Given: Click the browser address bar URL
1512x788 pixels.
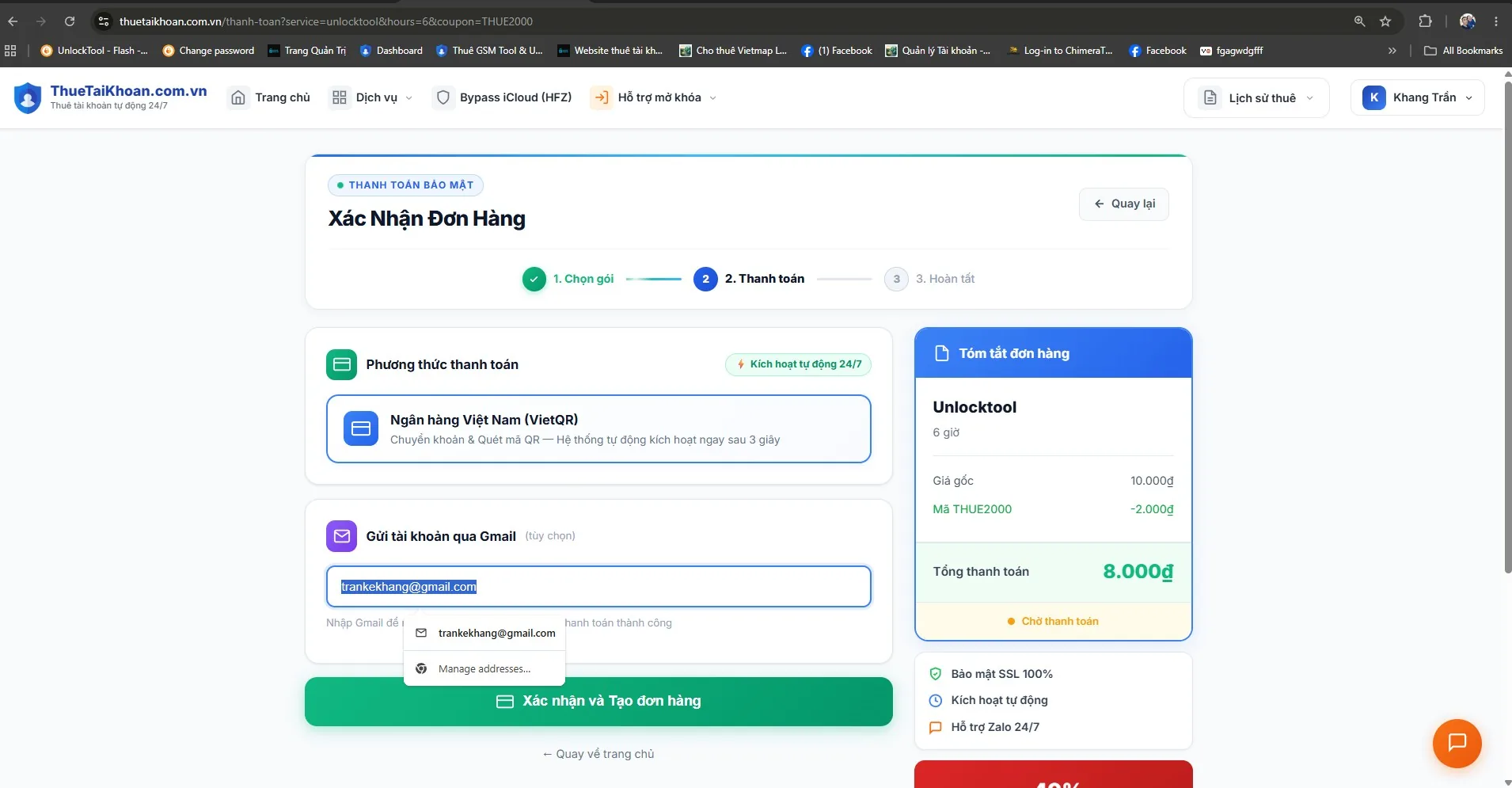Looking at the screenshot, I should pos(326,21).
